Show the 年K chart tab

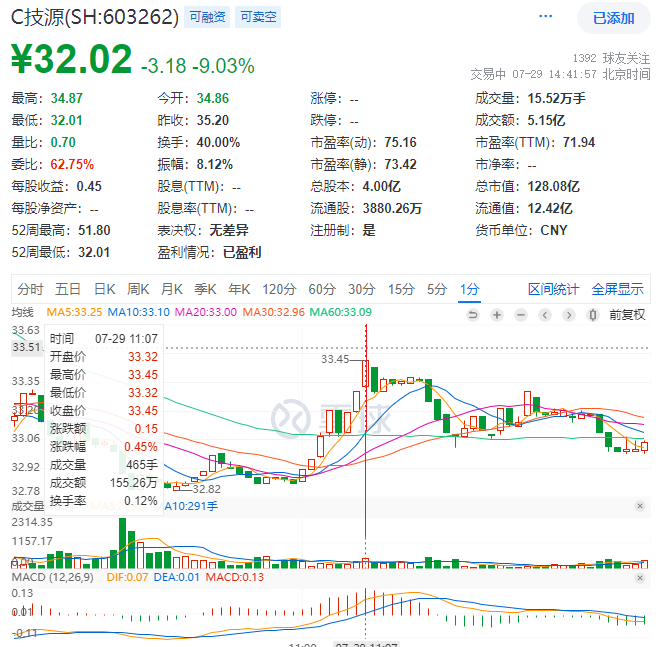point(239,289)
